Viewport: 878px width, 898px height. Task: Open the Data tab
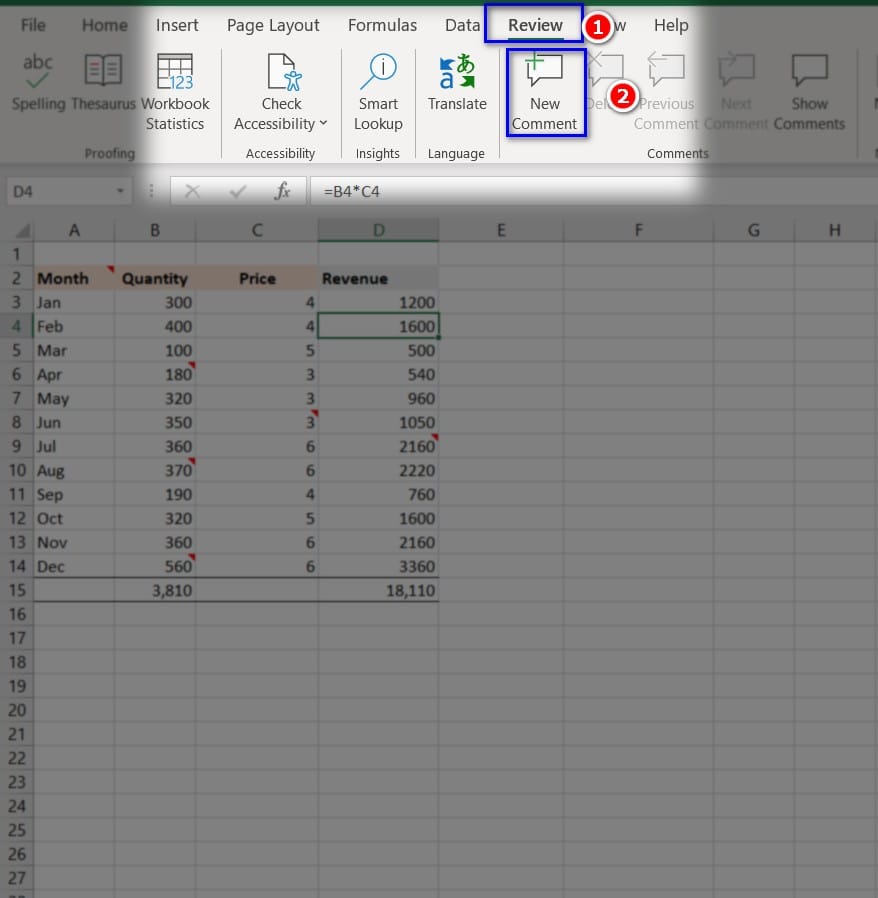[x=463, y=25]
